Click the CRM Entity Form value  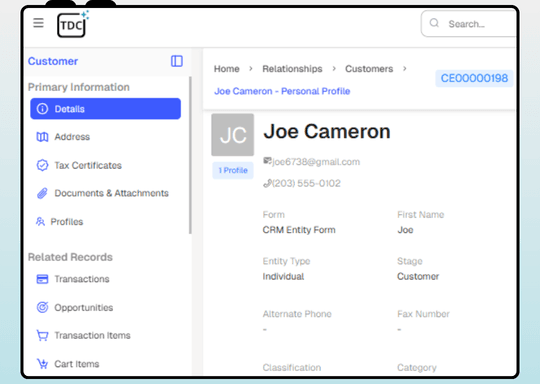pos(299,230)
